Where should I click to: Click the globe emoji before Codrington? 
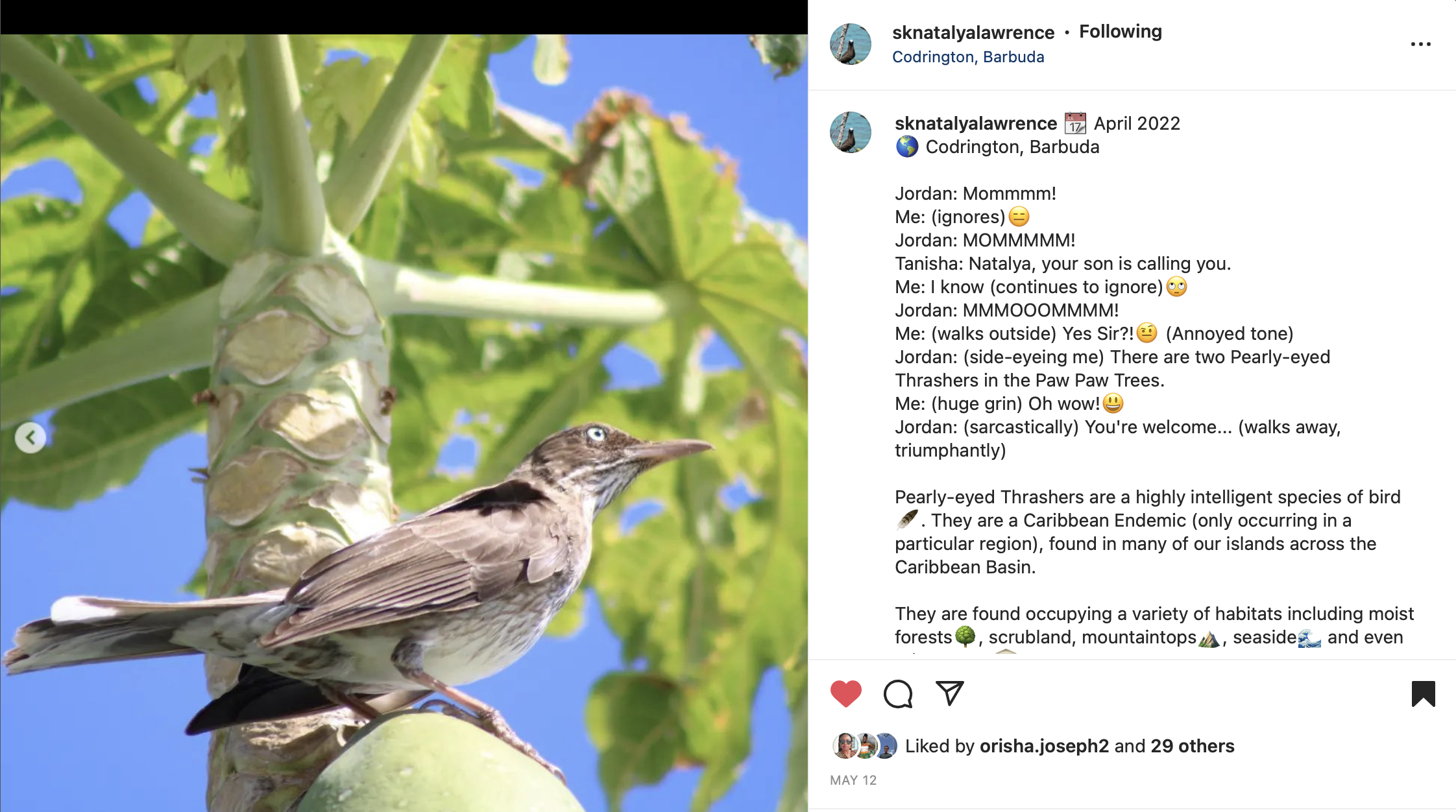click(x=907, y=147)
